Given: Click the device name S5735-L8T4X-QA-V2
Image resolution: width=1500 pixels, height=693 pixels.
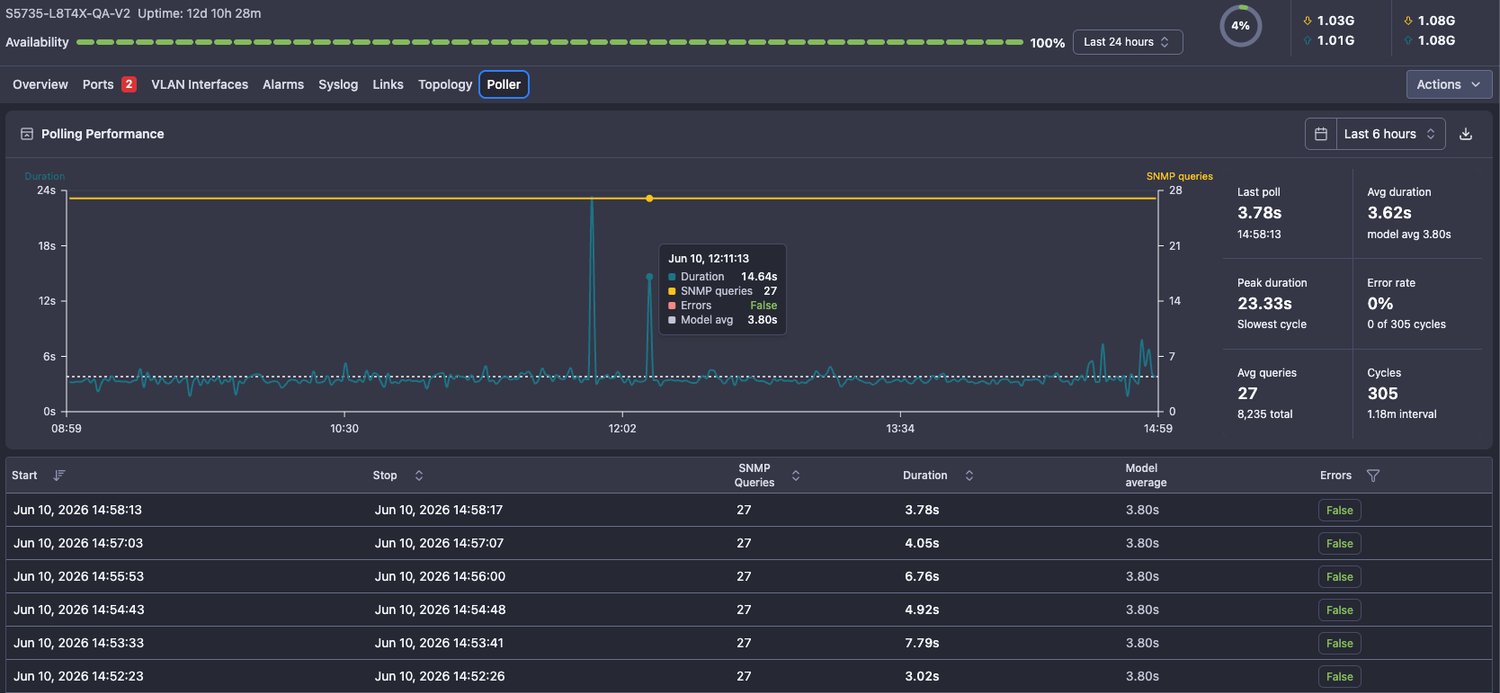Looking at the screenshot, I should [68, 14].
